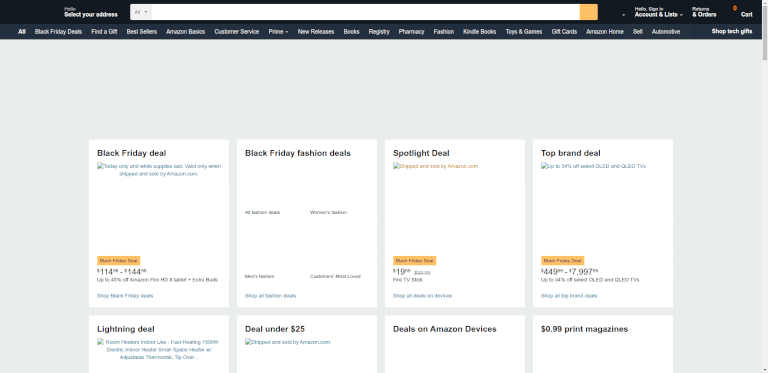Open Black Friday deal card image

coord(159,170)
